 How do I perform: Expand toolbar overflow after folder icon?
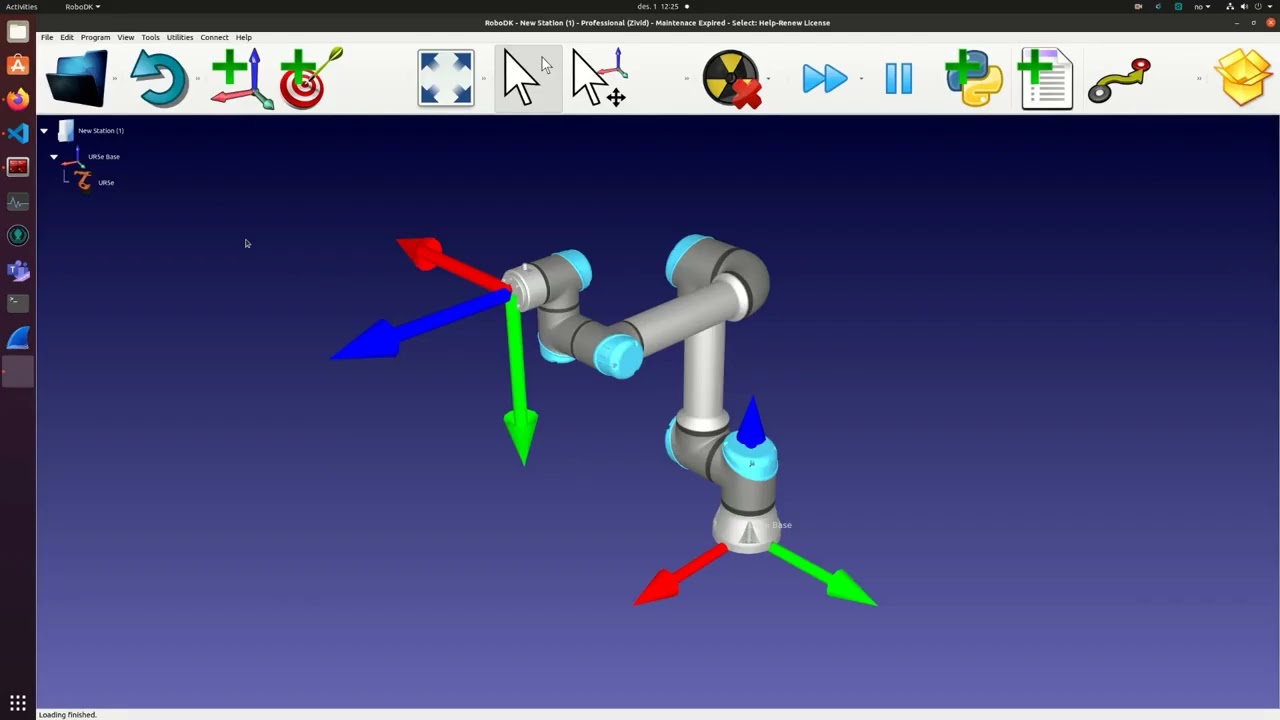[x=115, y=78]
